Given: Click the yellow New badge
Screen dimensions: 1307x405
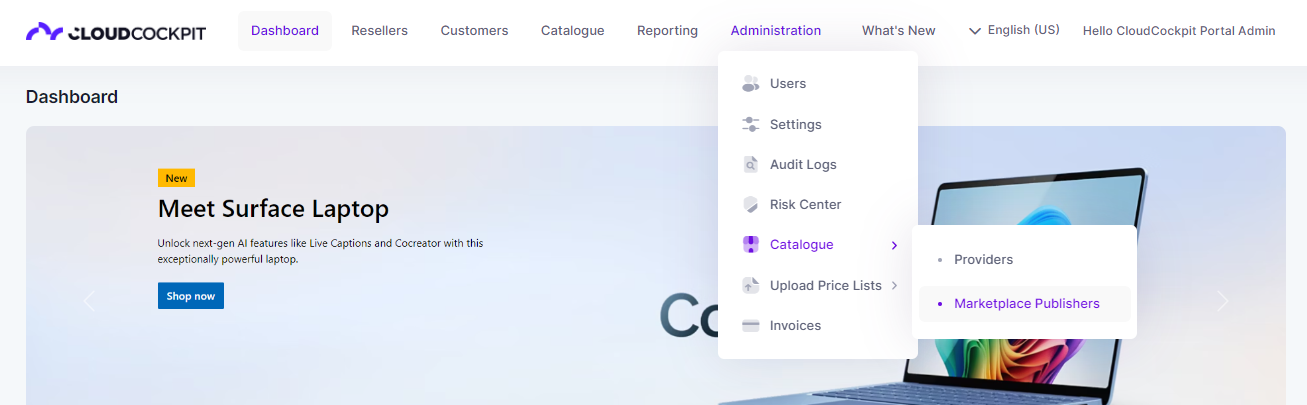Looking at the screenshot, I should (x=176, y=178).
